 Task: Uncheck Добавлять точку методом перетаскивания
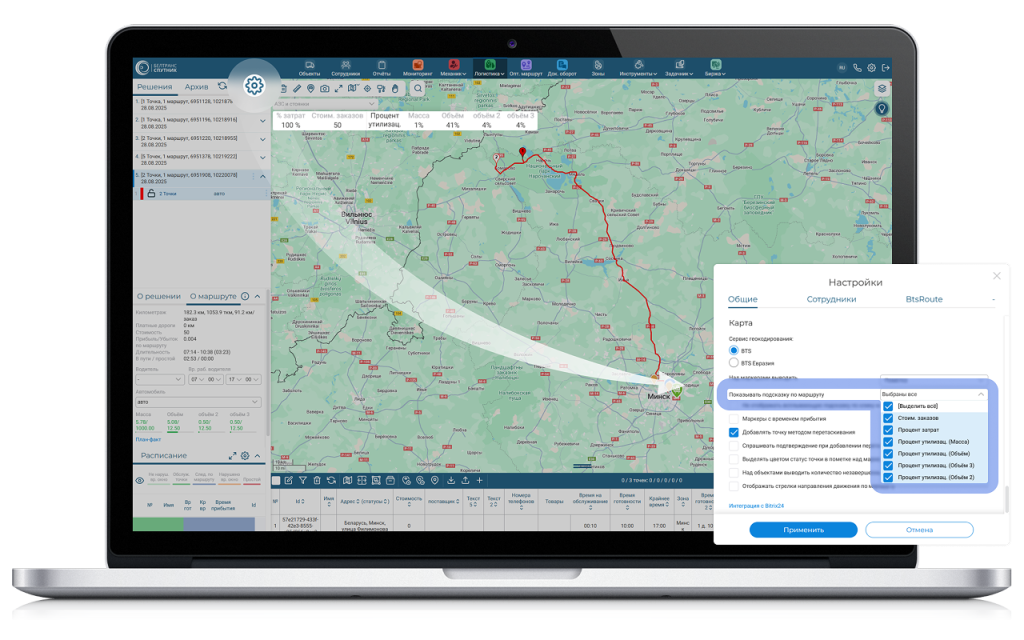733,432
